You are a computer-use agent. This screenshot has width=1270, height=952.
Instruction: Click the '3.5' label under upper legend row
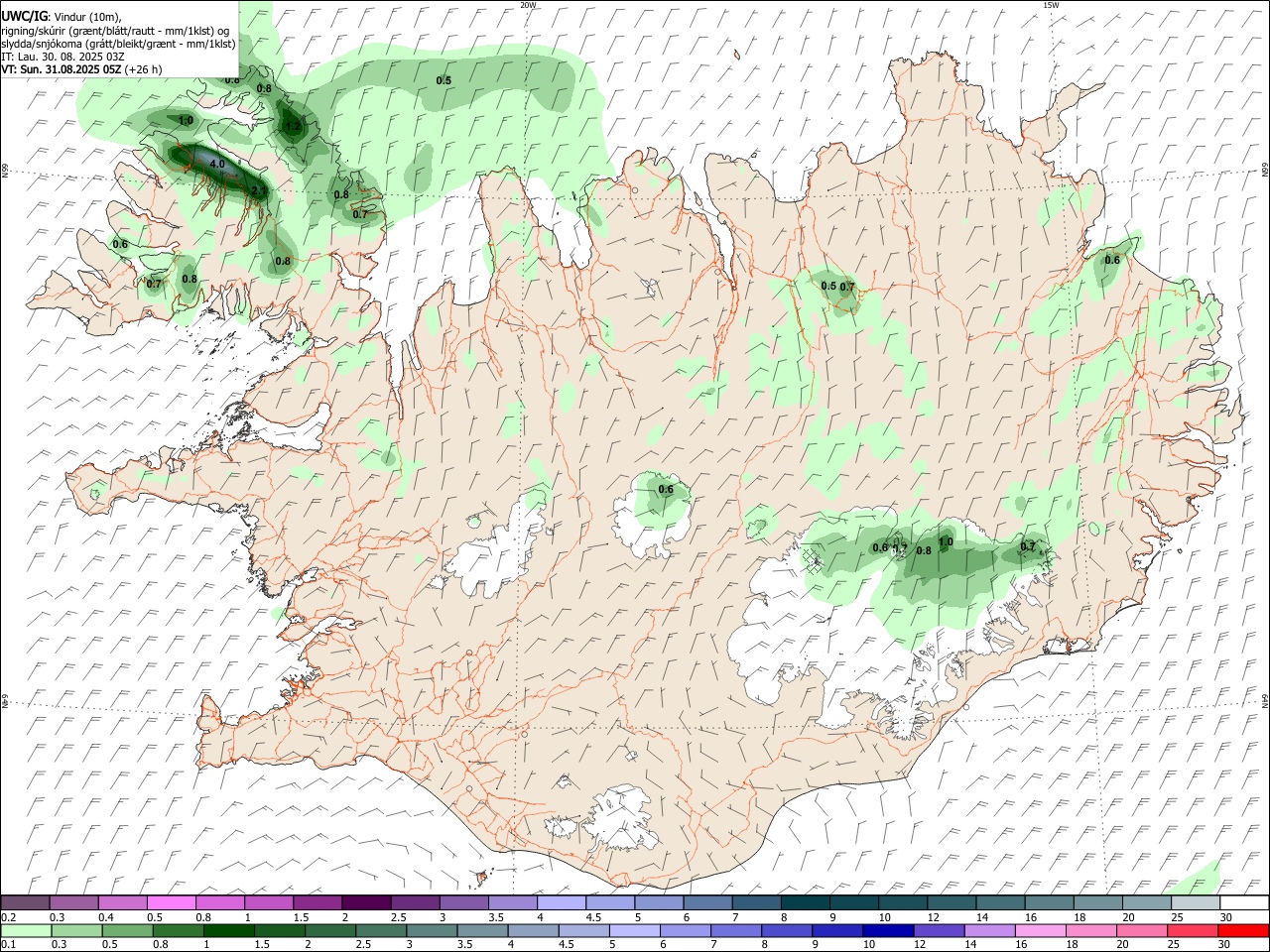pyautogui.click(x=496, y=917)
